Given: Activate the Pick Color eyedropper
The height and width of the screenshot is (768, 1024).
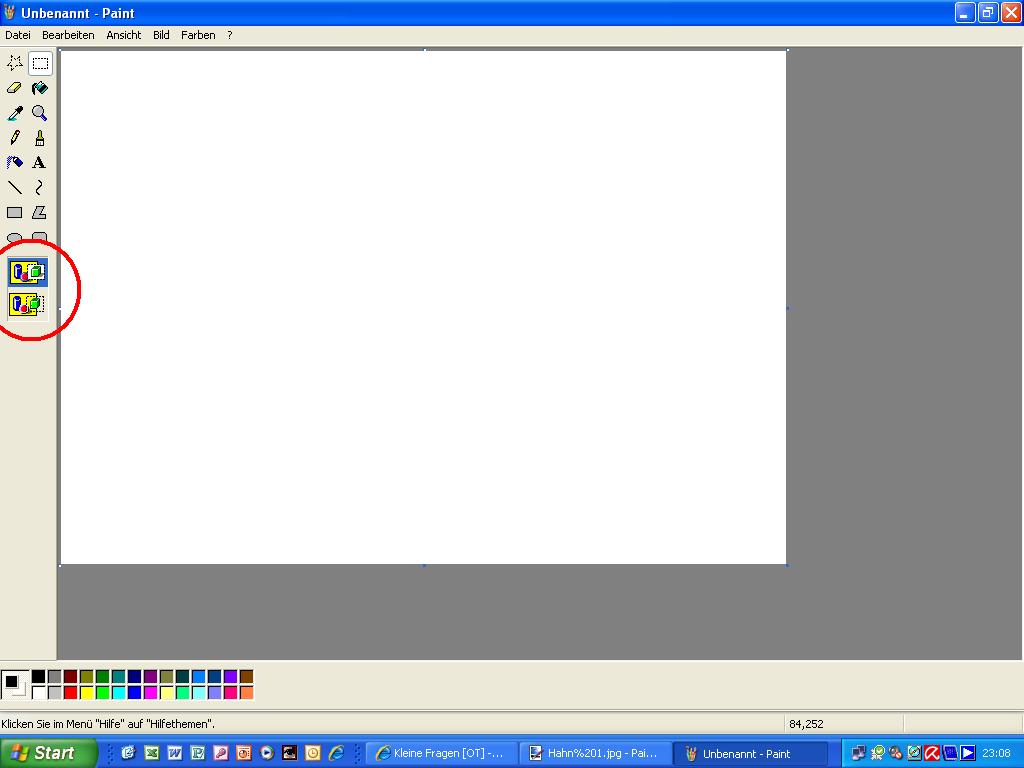Looking at the screenshot, I should click(x=14, y=113).
